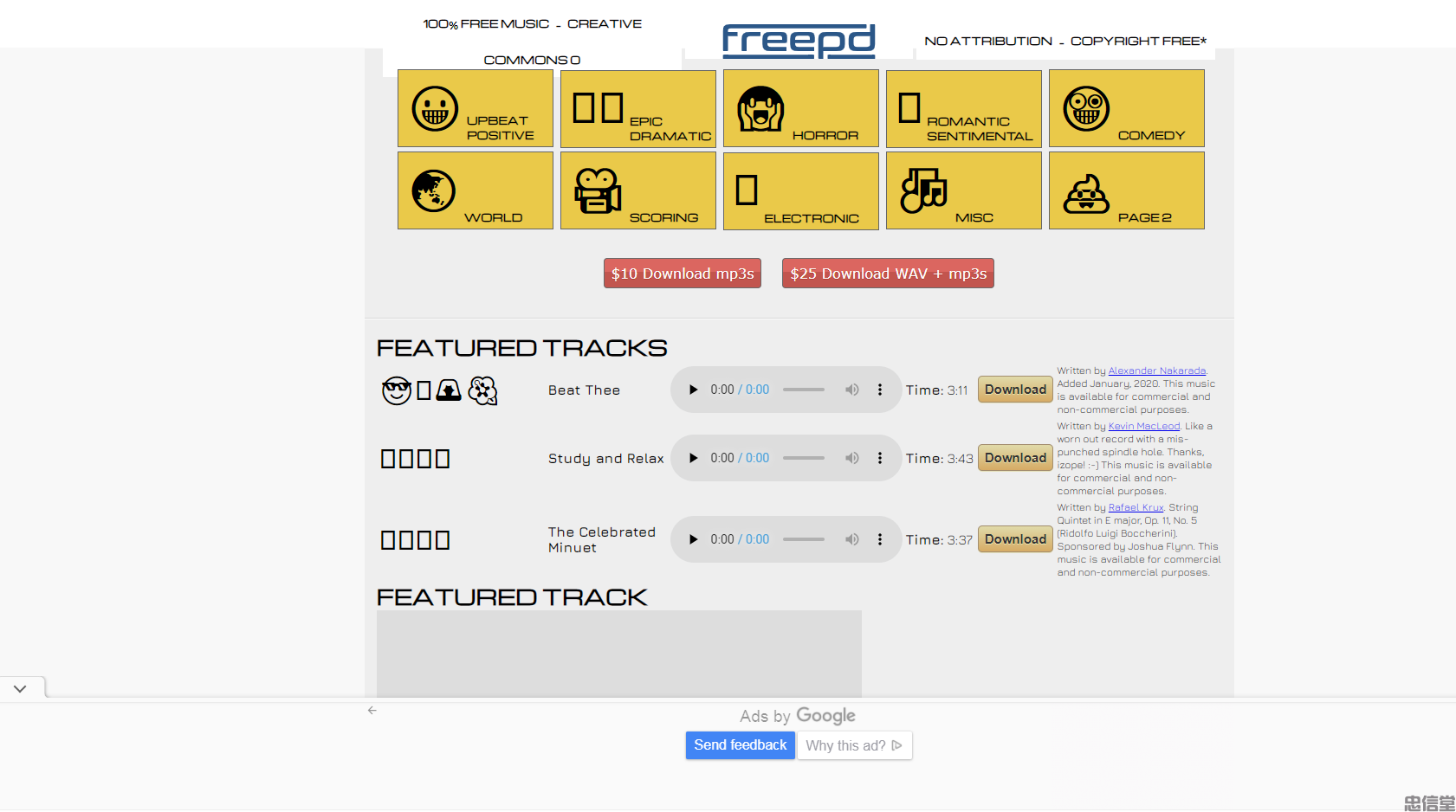Open the Comedy music category
The height and width of the screenshot is (812, 1456).
[x=1126, y=108]
